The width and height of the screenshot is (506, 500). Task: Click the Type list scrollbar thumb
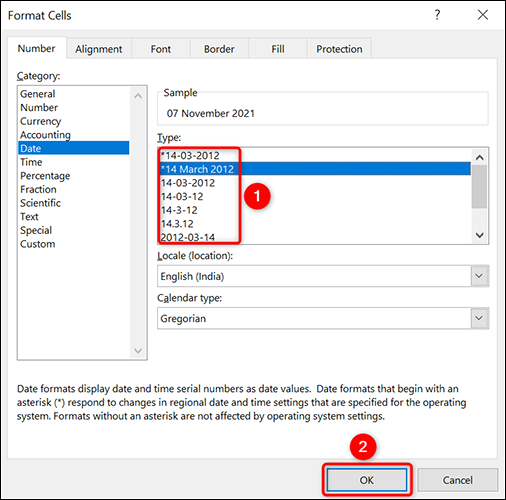coord(479,187)
